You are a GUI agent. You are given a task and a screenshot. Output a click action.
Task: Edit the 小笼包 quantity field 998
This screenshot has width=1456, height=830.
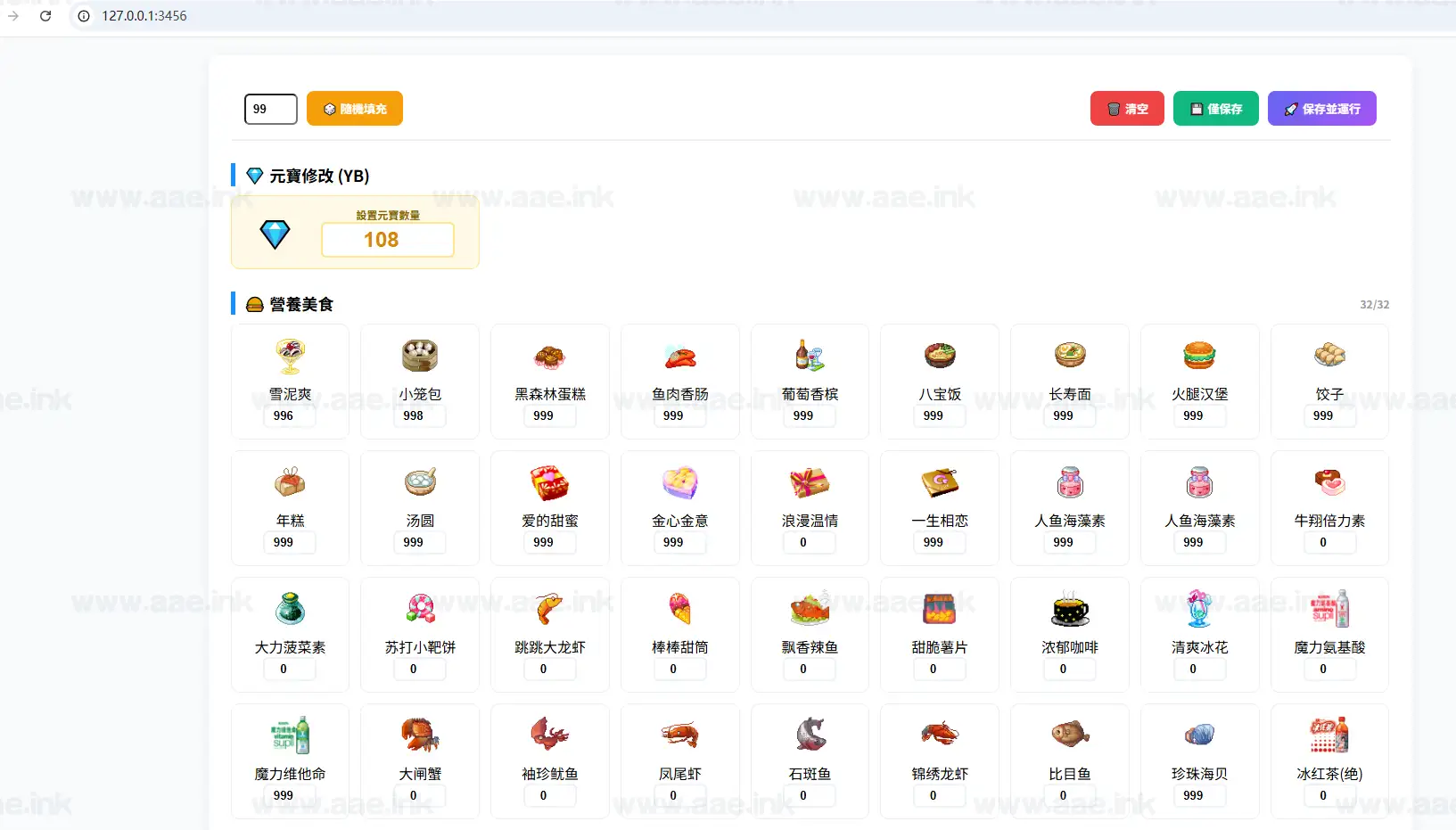pyautogui.click(x=420, y=415)
